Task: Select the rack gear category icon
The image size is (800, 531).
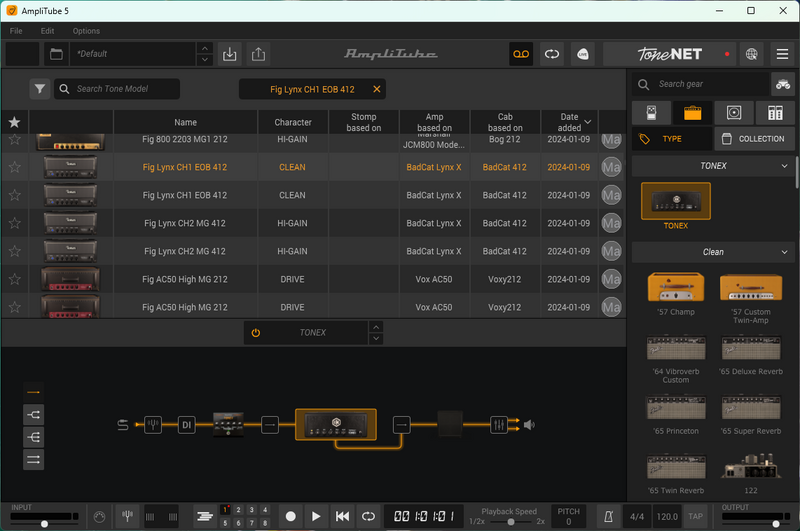Action: (775, 113)
